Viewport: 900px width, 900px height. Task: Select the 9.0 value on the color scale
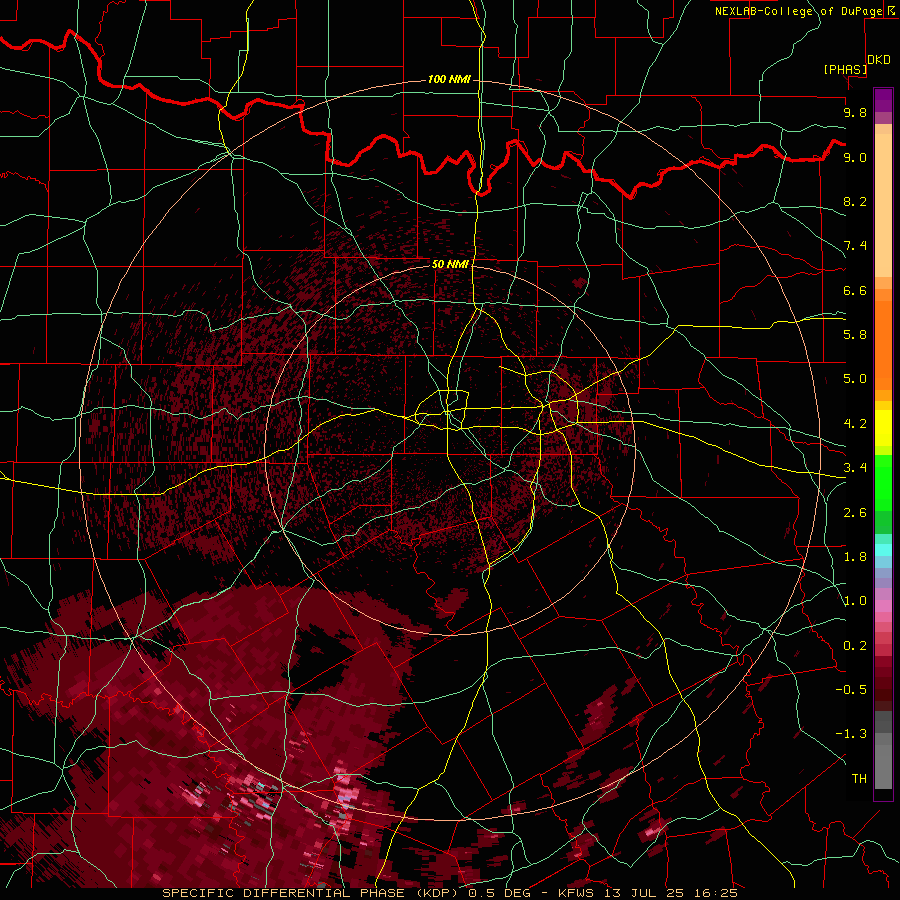pos(855,157)
